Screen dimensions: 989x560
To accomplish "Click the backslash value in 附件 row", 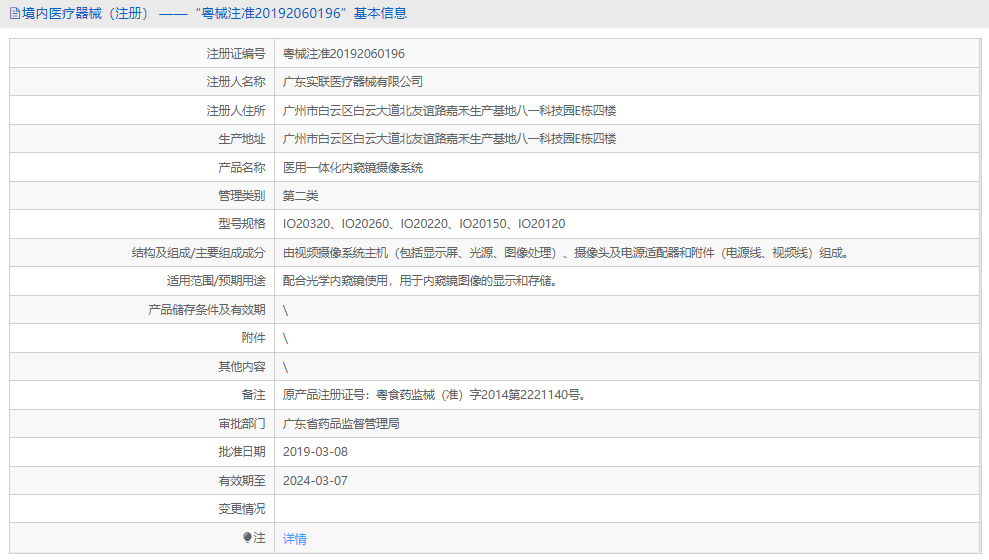I will coord(286,338).
